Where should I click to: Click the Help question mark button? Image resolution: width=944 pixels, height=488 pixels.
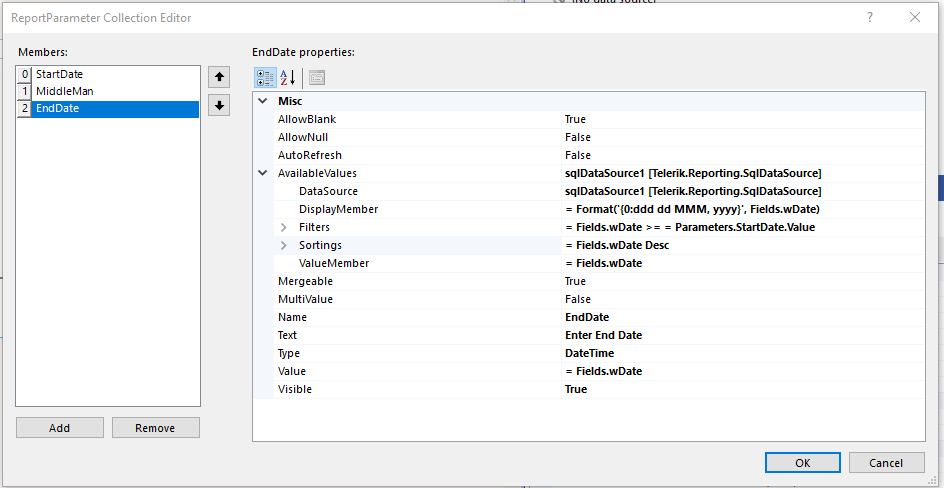[870, 17]
